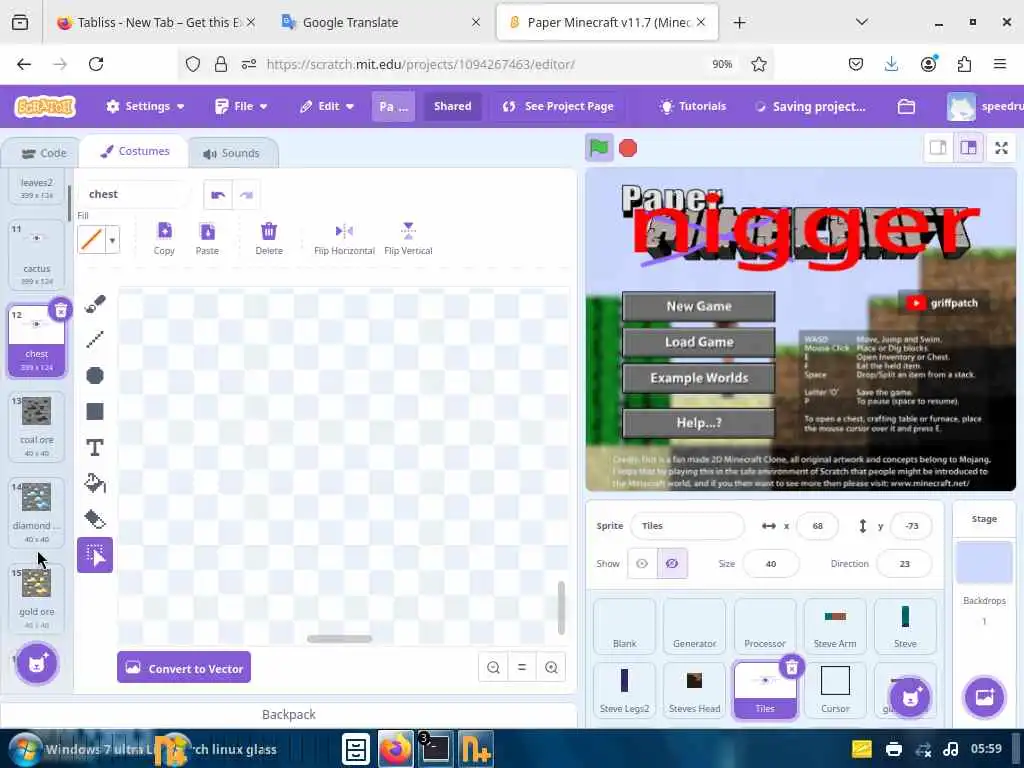The image size is (1024, 768).
Task: Open Choose a Costume button
Action: point(37,664)
